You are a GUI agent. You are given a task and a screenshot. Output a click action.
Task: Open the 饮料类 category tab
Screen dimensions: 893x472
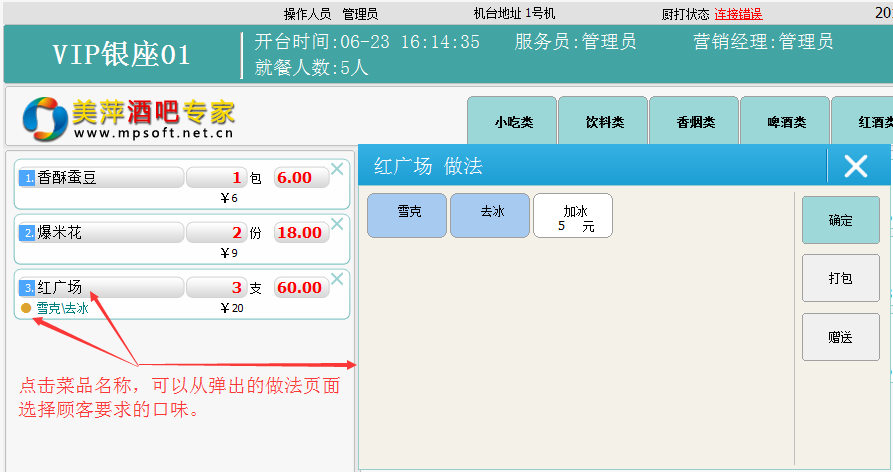(603, 123)
